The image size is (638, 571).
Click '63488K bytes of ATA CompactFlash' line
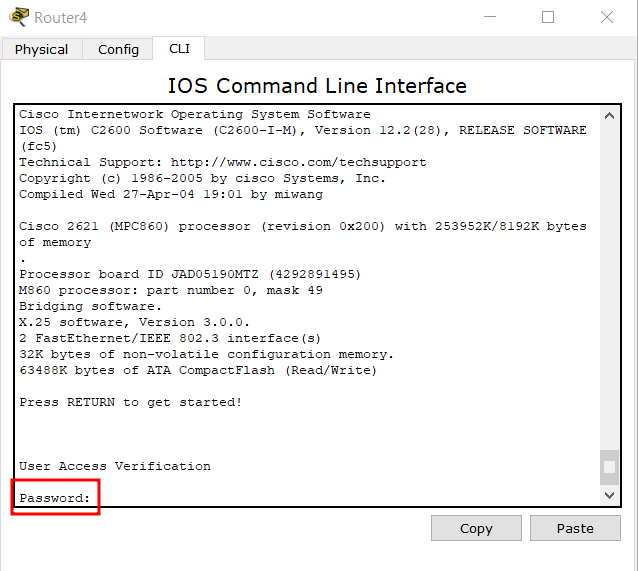click(198, 370)
